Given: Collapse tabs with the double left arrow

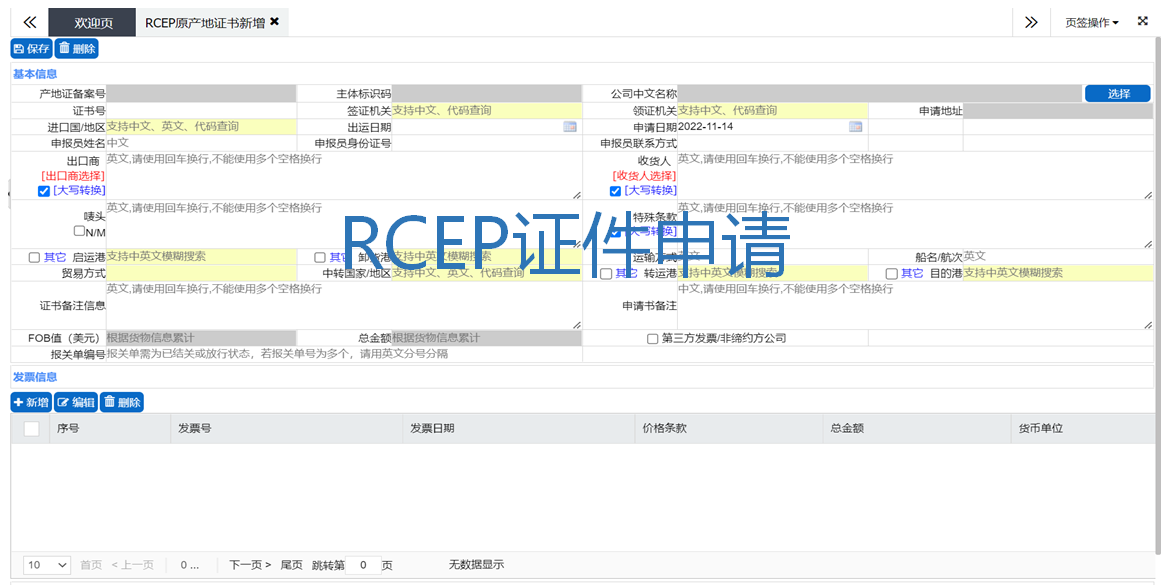Looking at the screenshot, I should tap(30, 22).
